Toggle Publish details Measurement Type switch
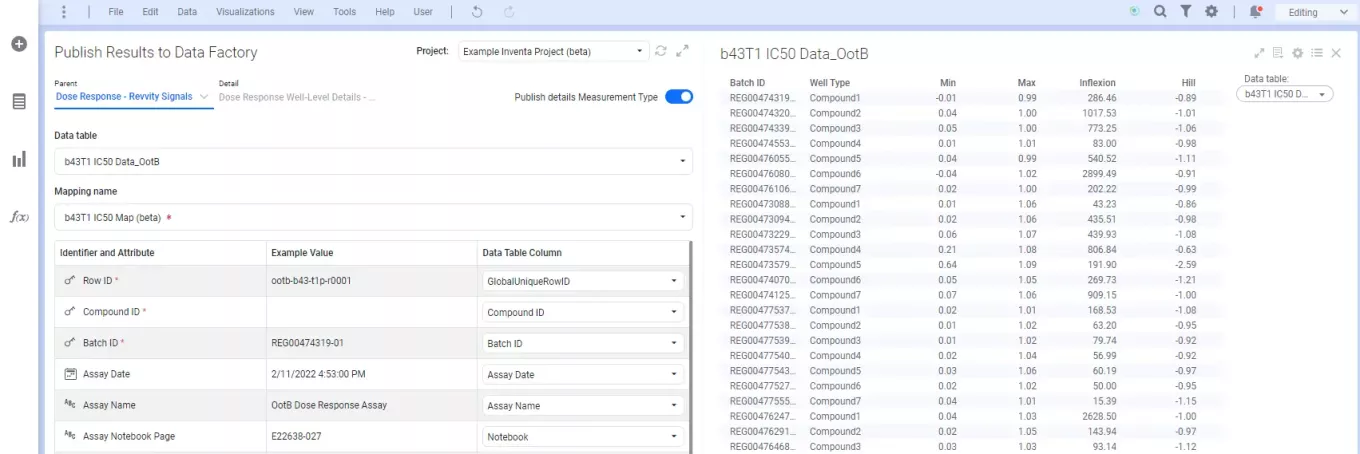This screenshot has width=1360, height=454. 678,97
